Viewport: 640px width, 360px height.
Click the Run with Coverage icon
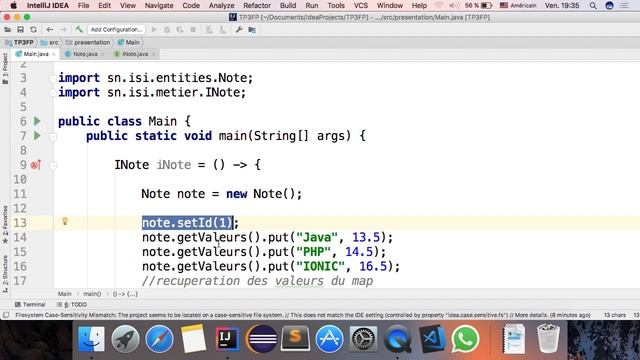[x=180, y=29]
